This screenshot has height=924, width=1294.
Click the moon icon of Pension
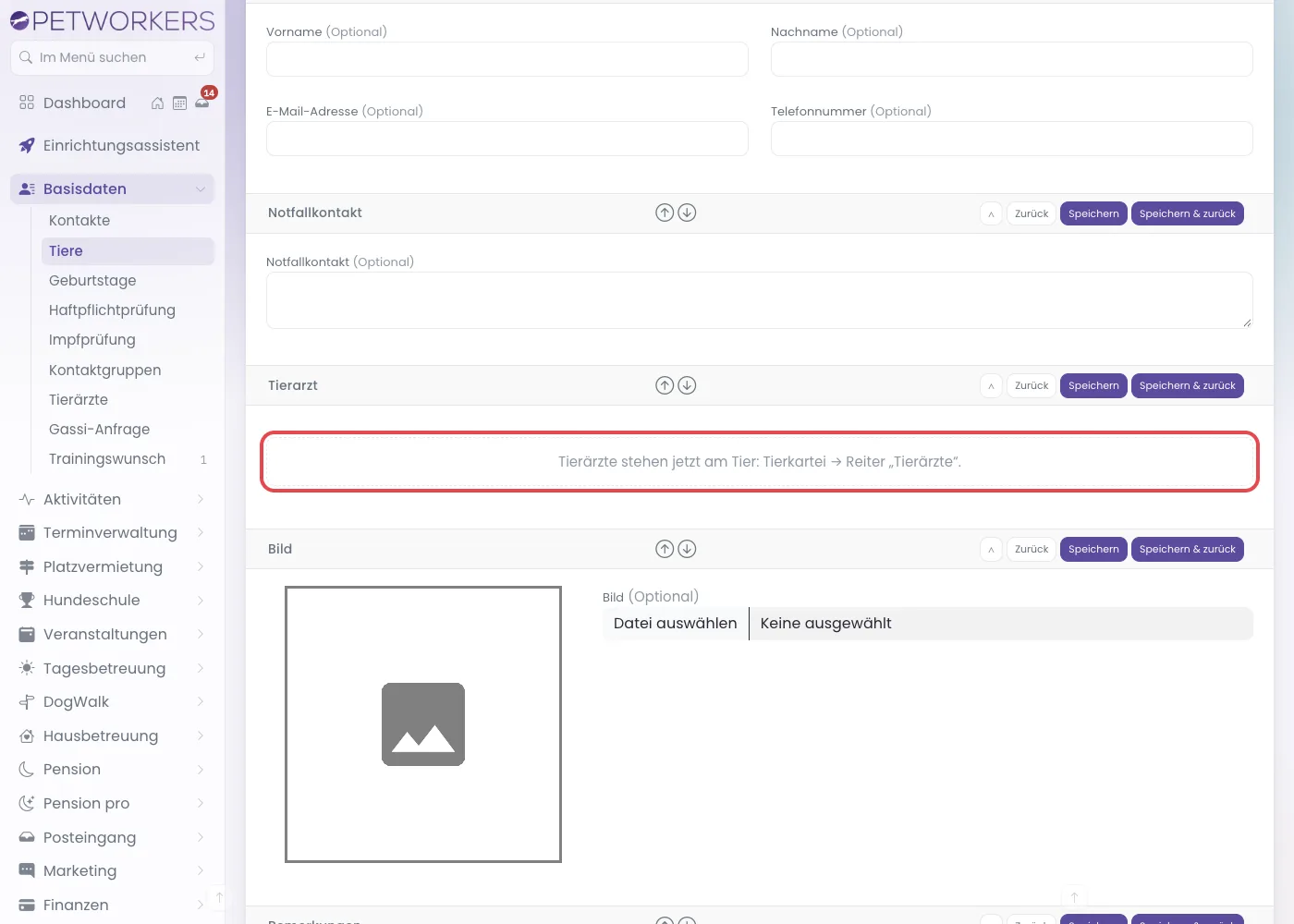pyautogui.click(x=27, y=770)
